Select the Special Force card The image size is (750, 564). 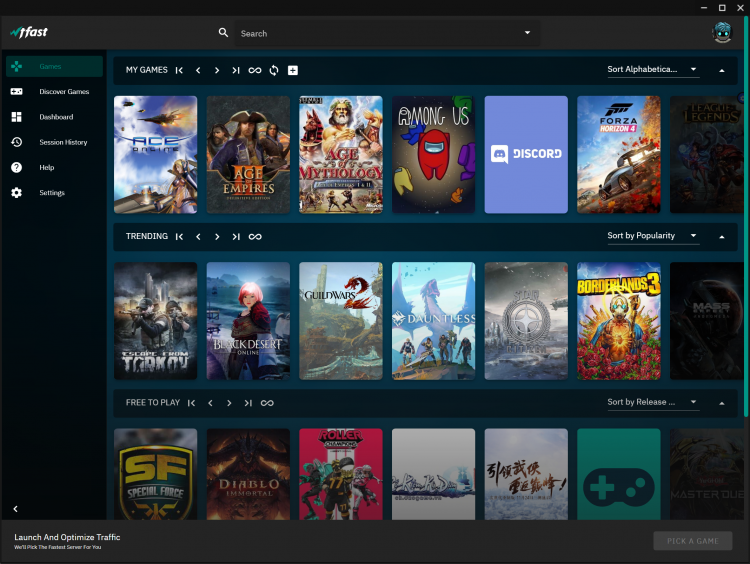(155, 474)
